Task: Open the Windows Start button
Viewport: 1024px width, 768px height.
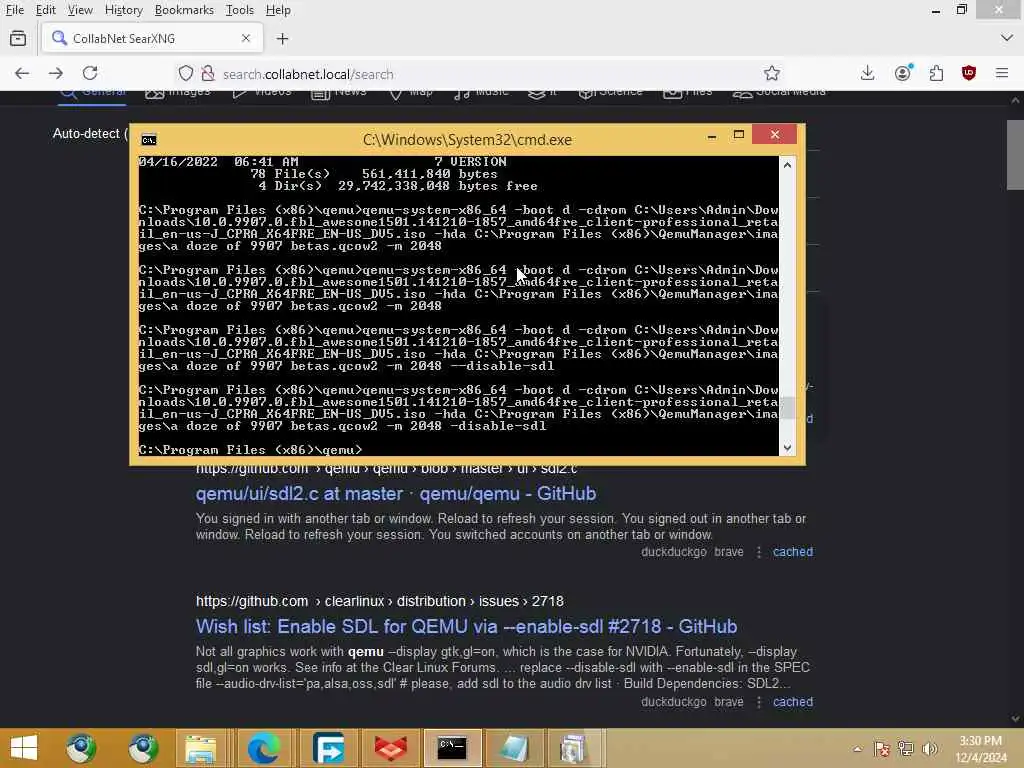Action: click(x=24, y=748)
